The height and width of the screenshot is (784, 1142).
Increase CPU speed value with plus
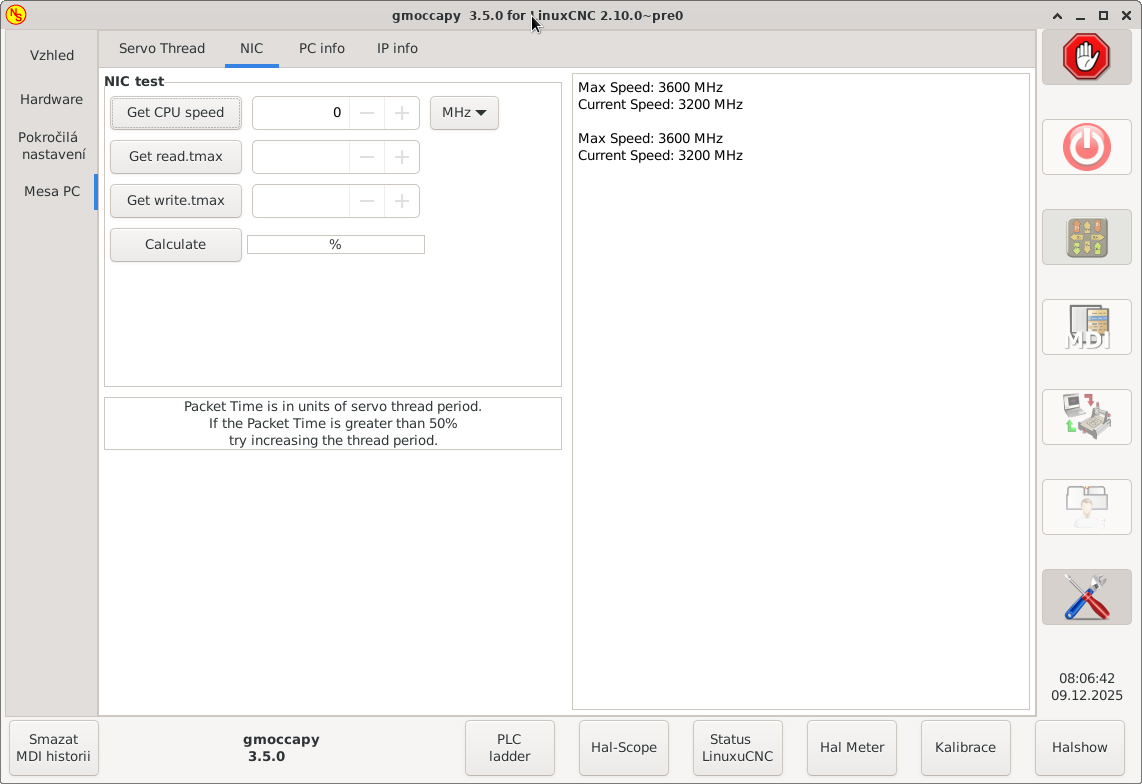click(401, 113)
